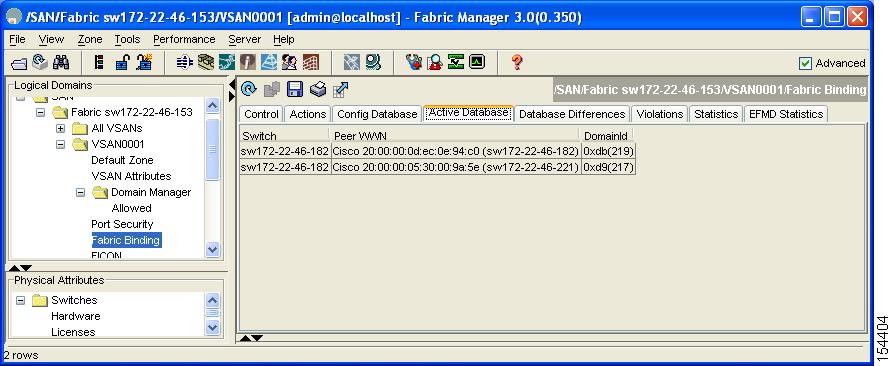
Task: Click the green stacked blocks toolbar icon
Action: pyautogui.click(x=206, y=63)
